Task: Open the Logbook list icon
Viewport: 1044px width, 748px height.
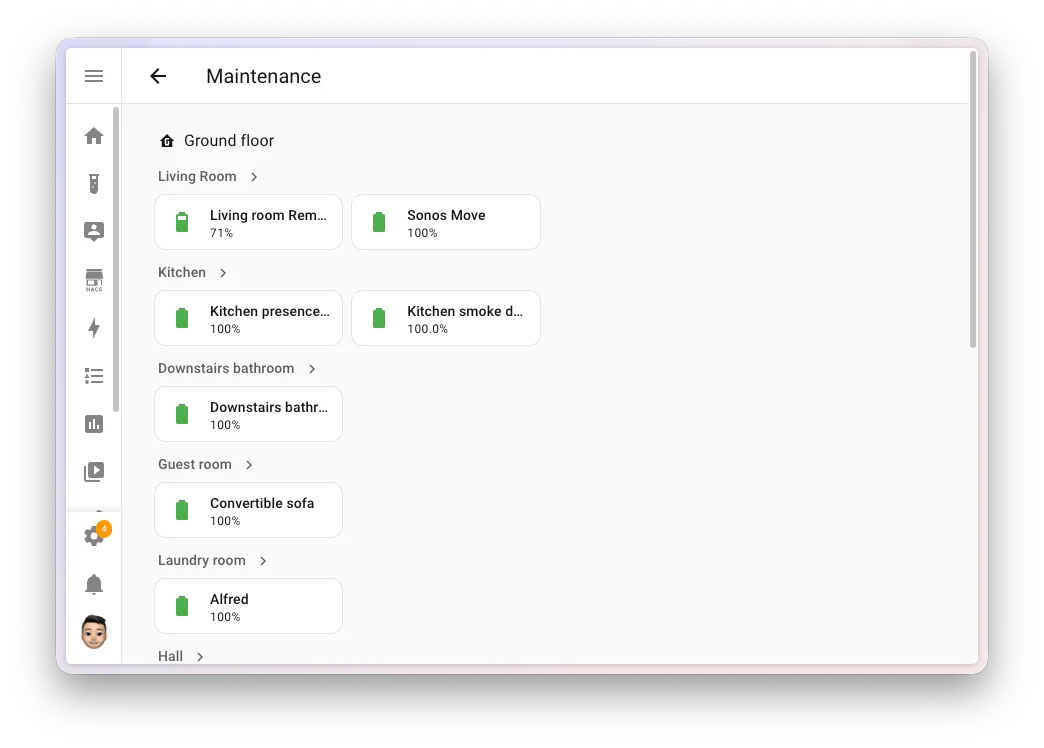Action: click(x=94, y=376)
